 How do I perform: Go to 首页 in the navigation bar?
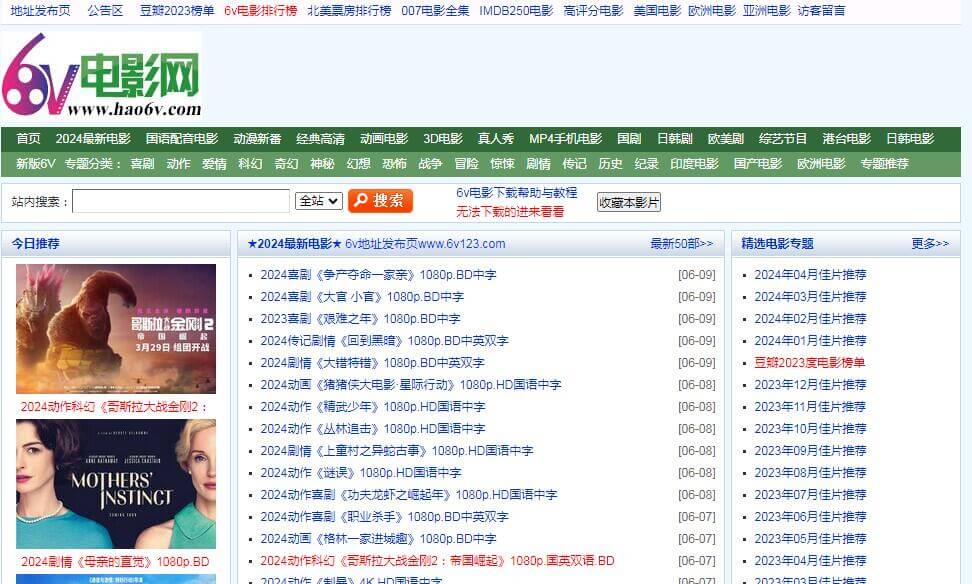28,139
